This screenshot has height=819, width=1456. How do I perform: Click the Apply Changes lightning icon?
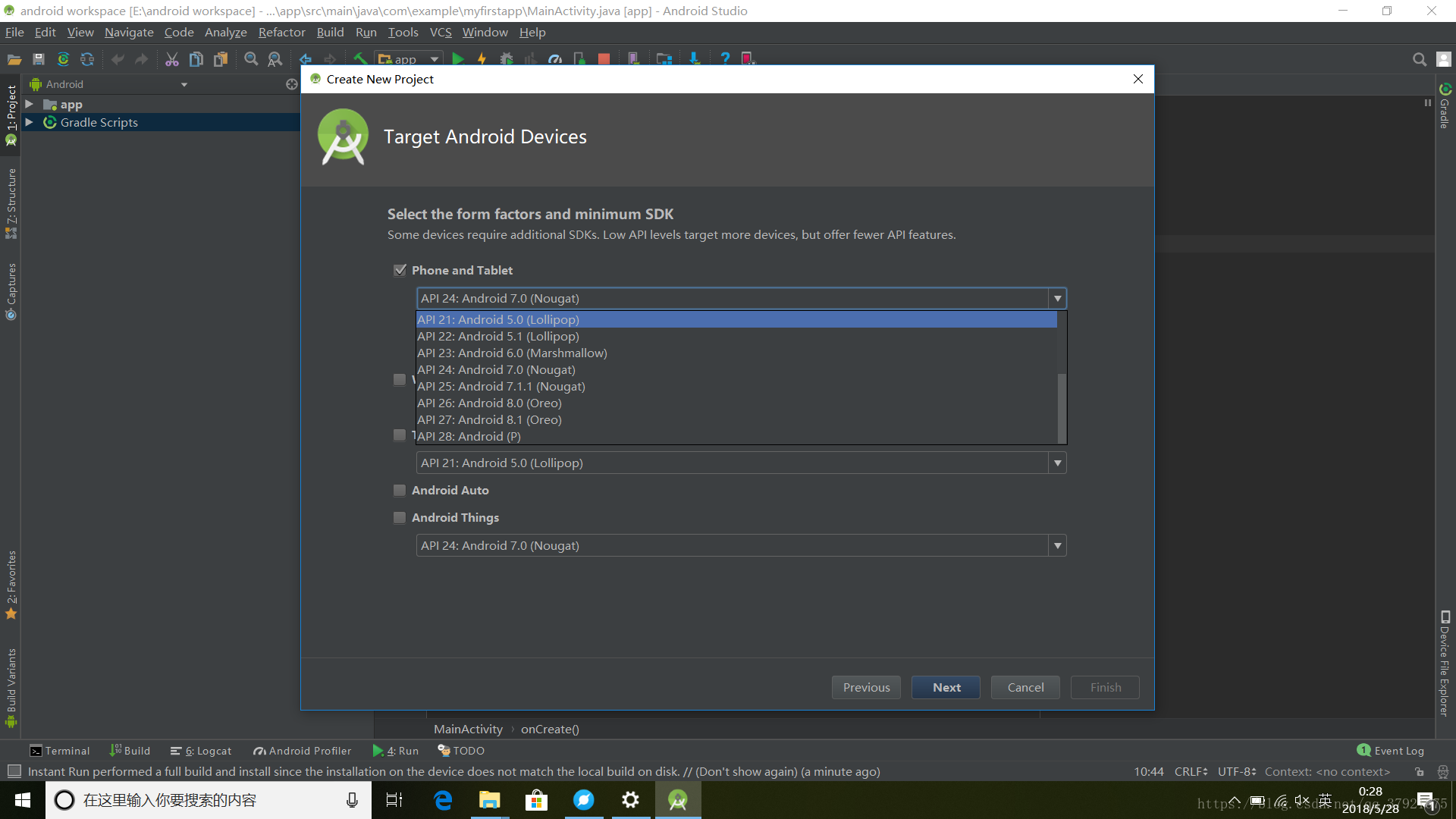tap(482, 59)
